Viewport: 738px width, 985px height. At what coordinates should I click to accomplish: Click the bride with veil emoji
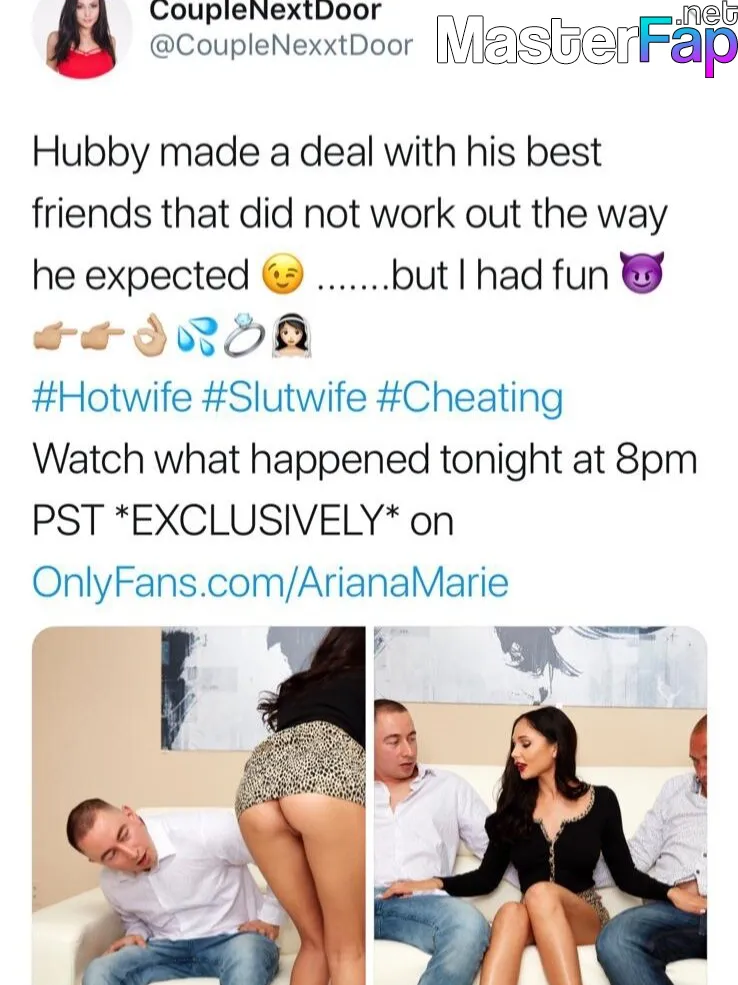291,340
